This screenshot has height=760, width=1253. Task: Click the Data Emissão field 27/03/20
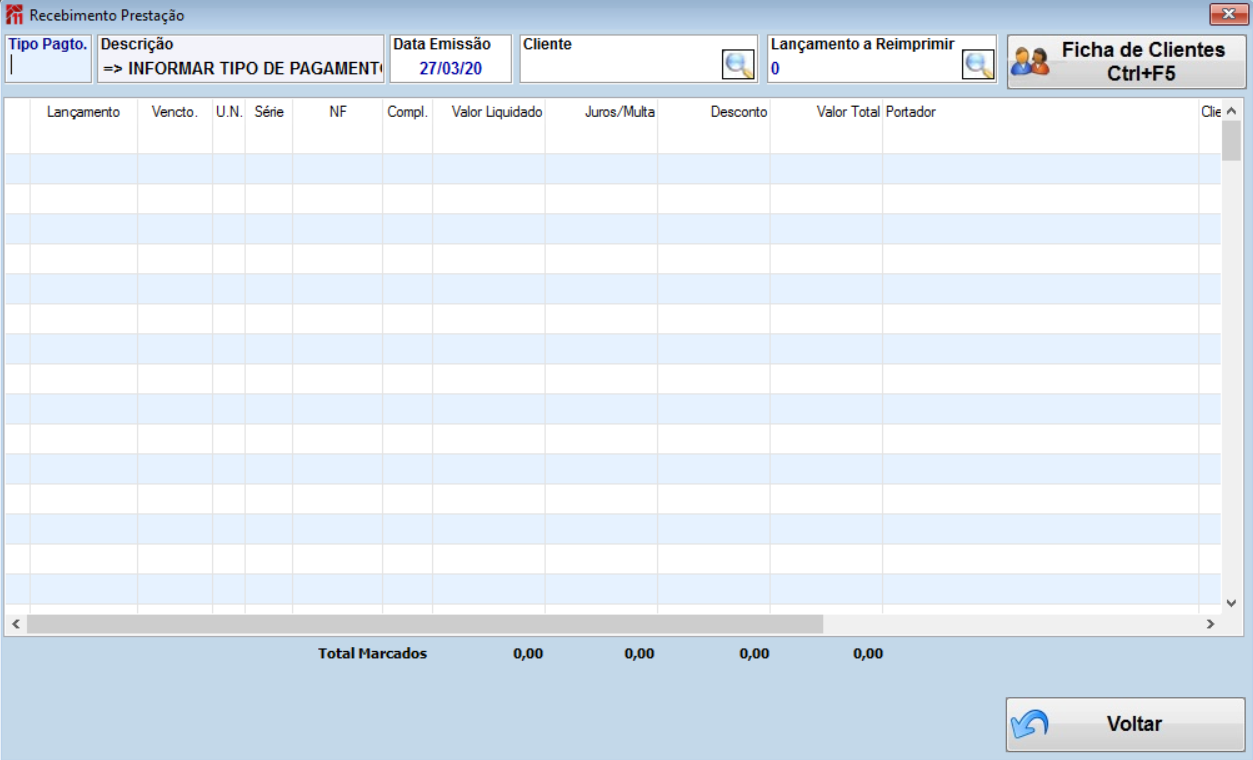(x=450, y=59)
